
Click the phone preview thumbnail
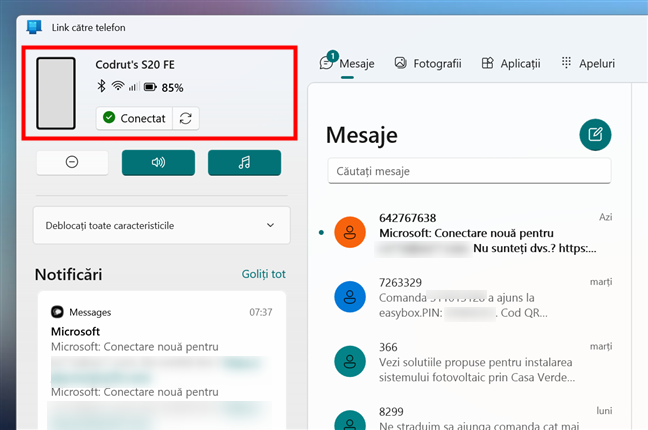(x=56, y=93)
